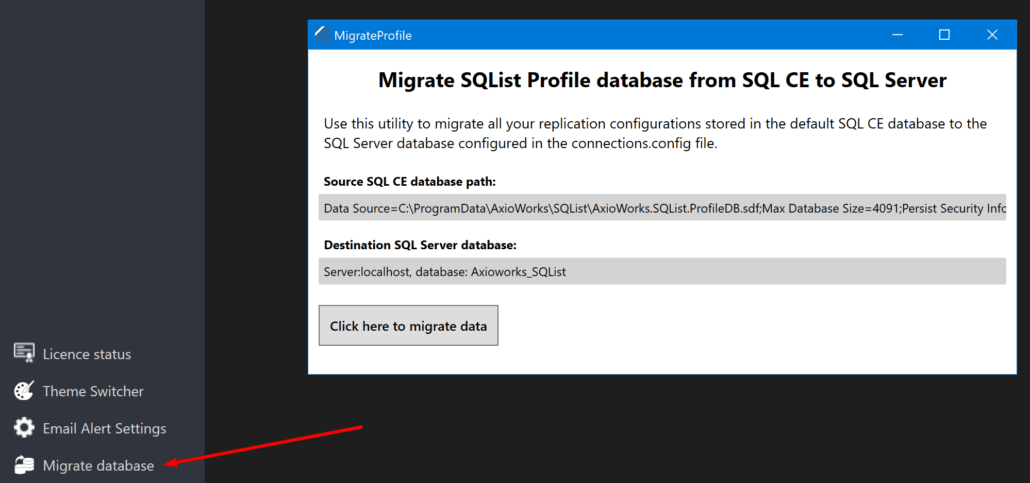The height and width of the screenshot is (483, 1030).
Task: Click the 'Migrate SQList Profile database' heading
Action: (662, 80)
